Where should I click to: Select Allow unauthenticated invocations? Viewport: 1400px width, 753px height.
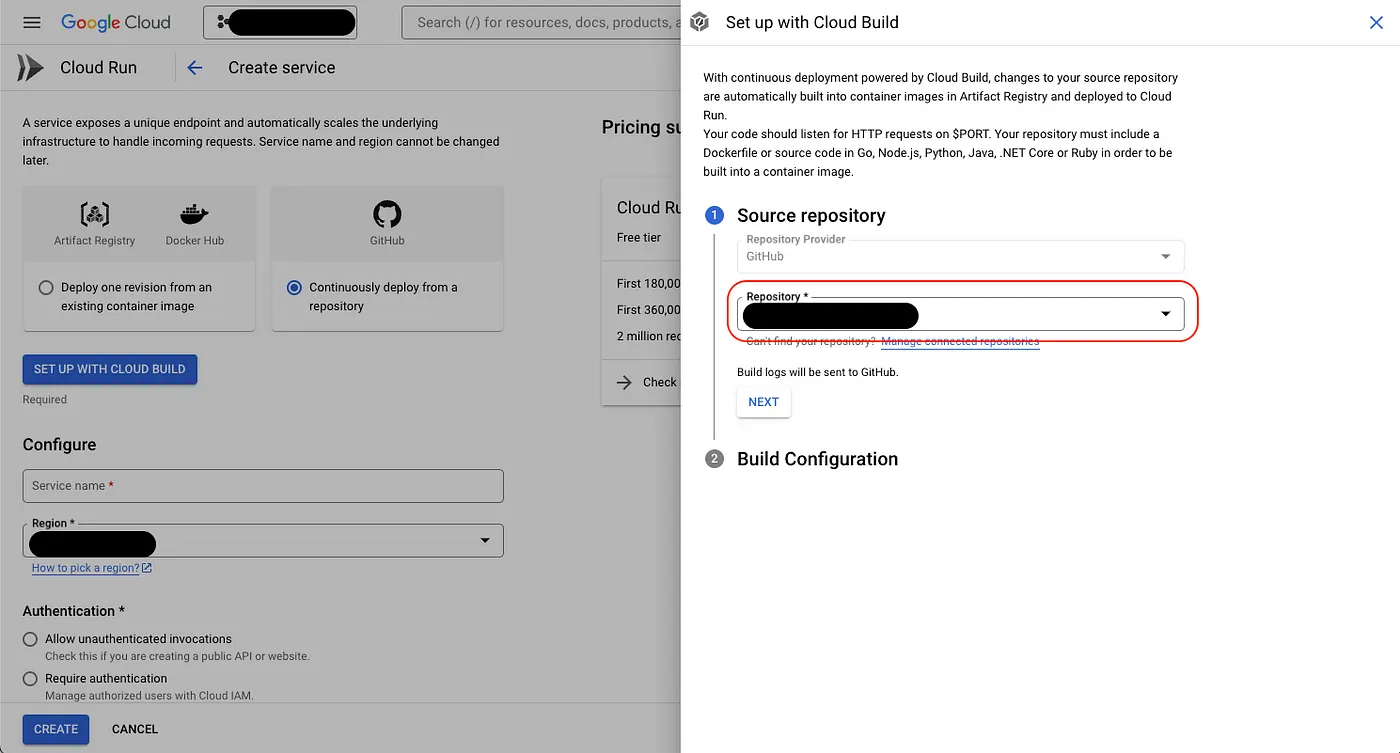click(x=31, y=639)
